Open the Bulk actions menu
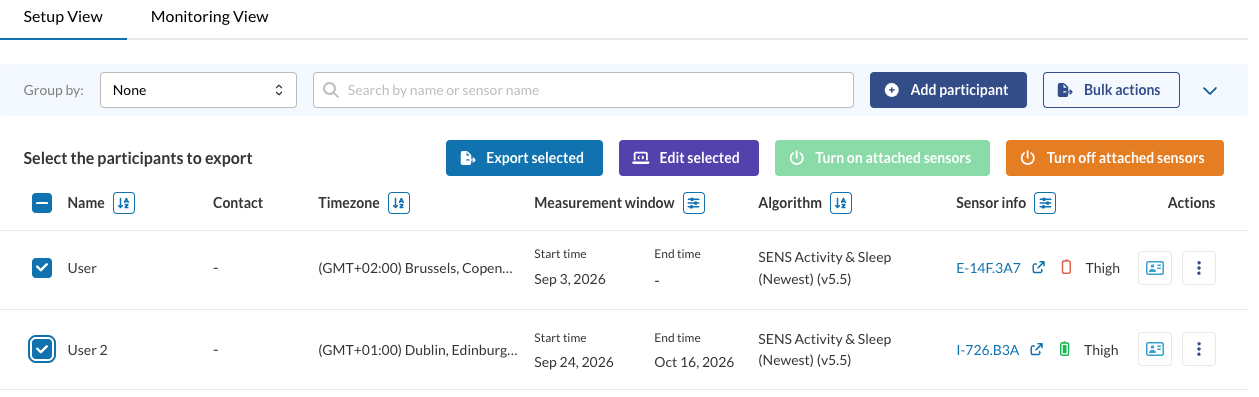Screen dimensions: 1259x397 pyautogui.click(x=1111, y=90)
